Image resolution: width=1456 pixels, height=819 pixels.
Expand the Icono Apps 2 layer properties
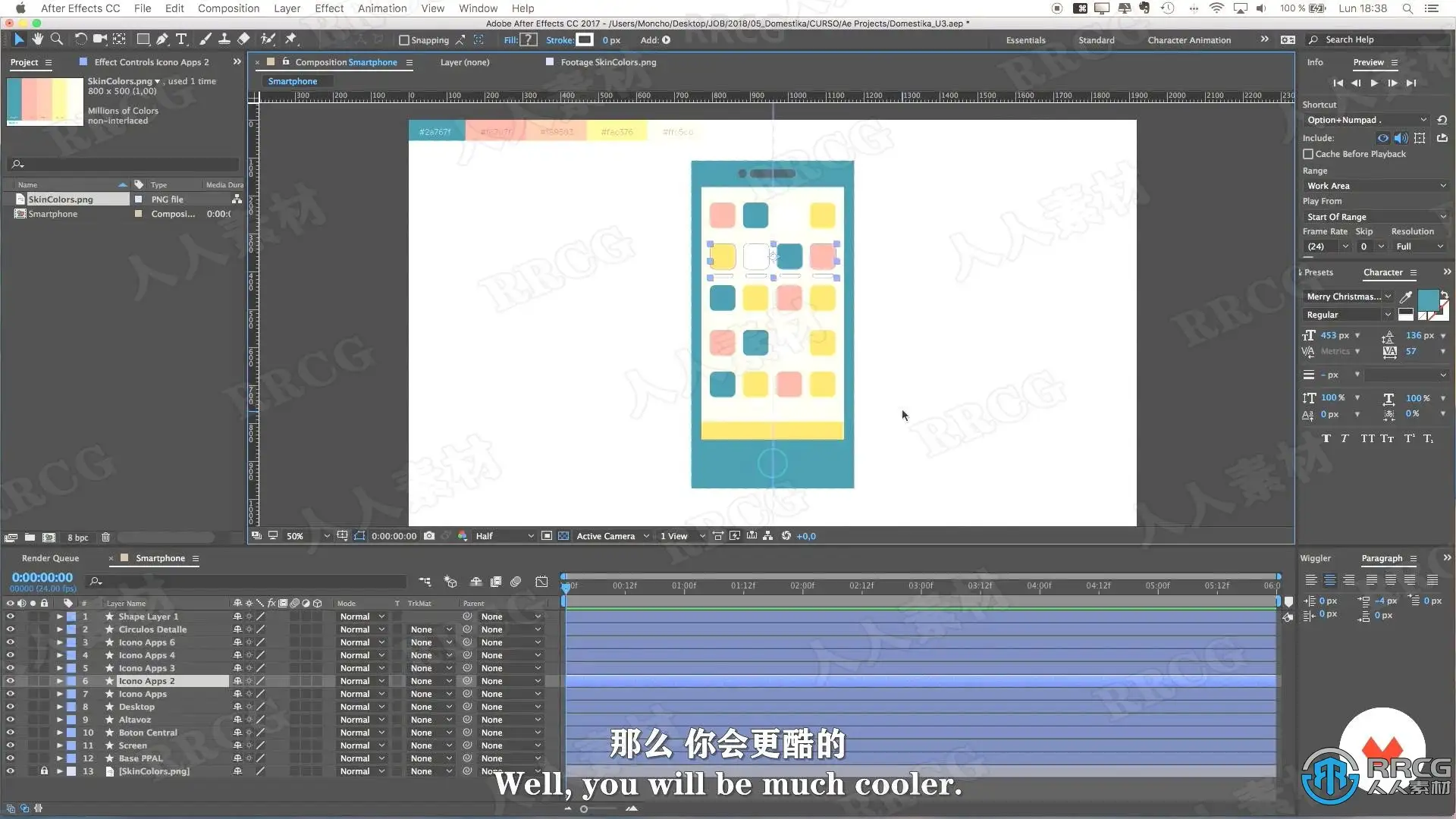[59, 681]
